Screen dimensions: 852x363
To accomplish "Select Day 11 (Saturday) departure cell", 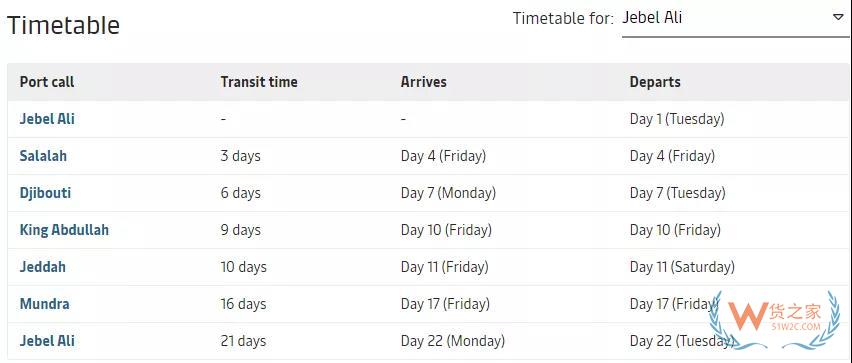I will pos(682,267).
